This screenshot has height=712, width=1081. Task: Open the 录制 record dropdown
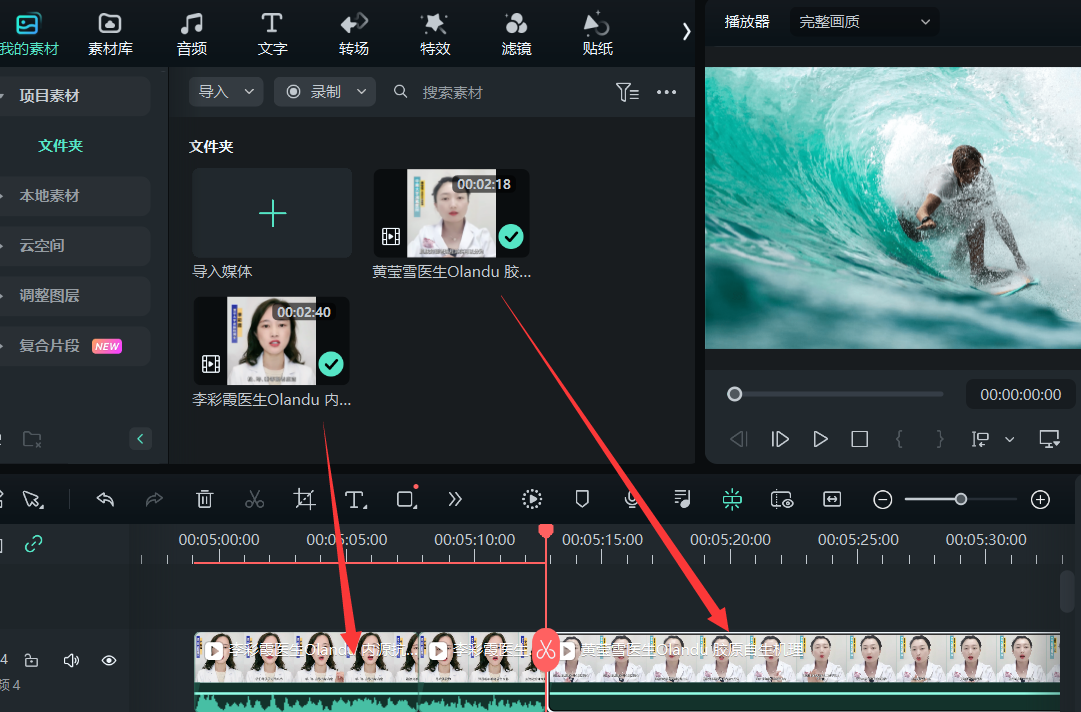coord(325,92)
